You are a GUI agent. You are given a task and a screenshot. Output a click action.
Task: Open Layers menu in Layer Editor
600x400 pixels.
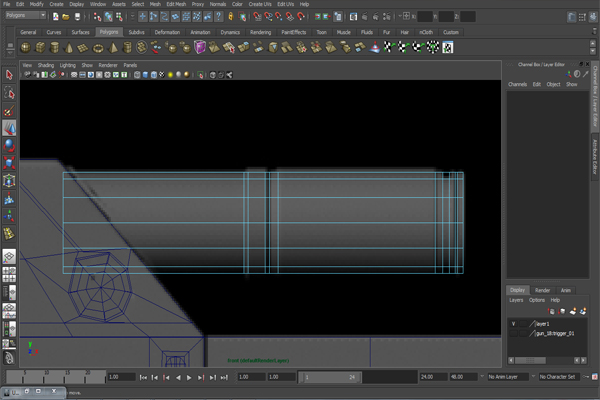[516, 300]
